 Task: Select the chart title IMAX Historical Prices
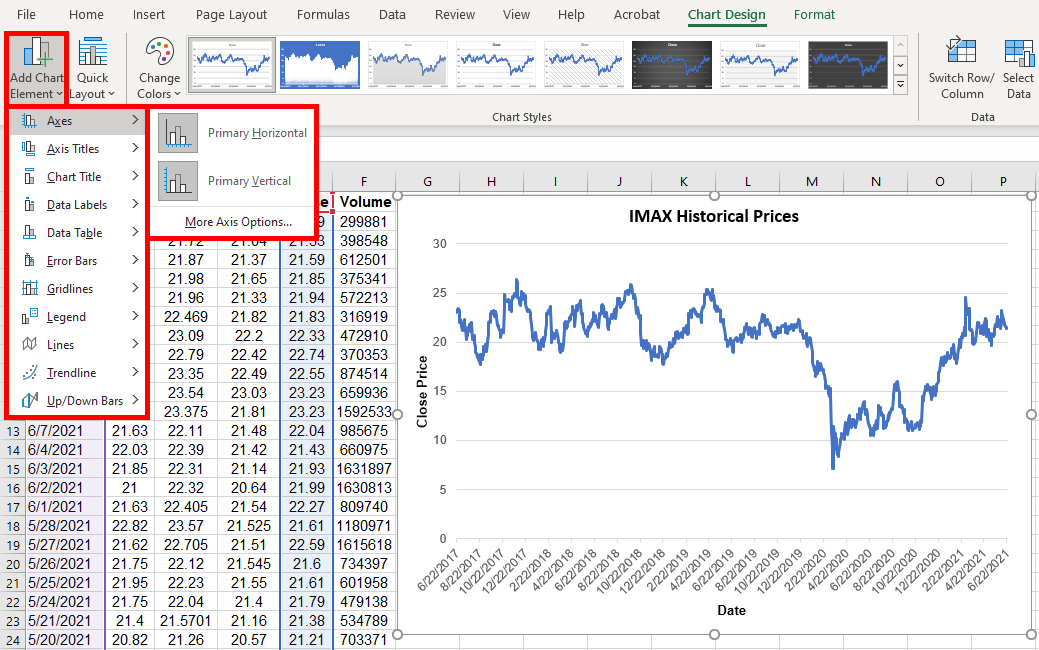714,216
